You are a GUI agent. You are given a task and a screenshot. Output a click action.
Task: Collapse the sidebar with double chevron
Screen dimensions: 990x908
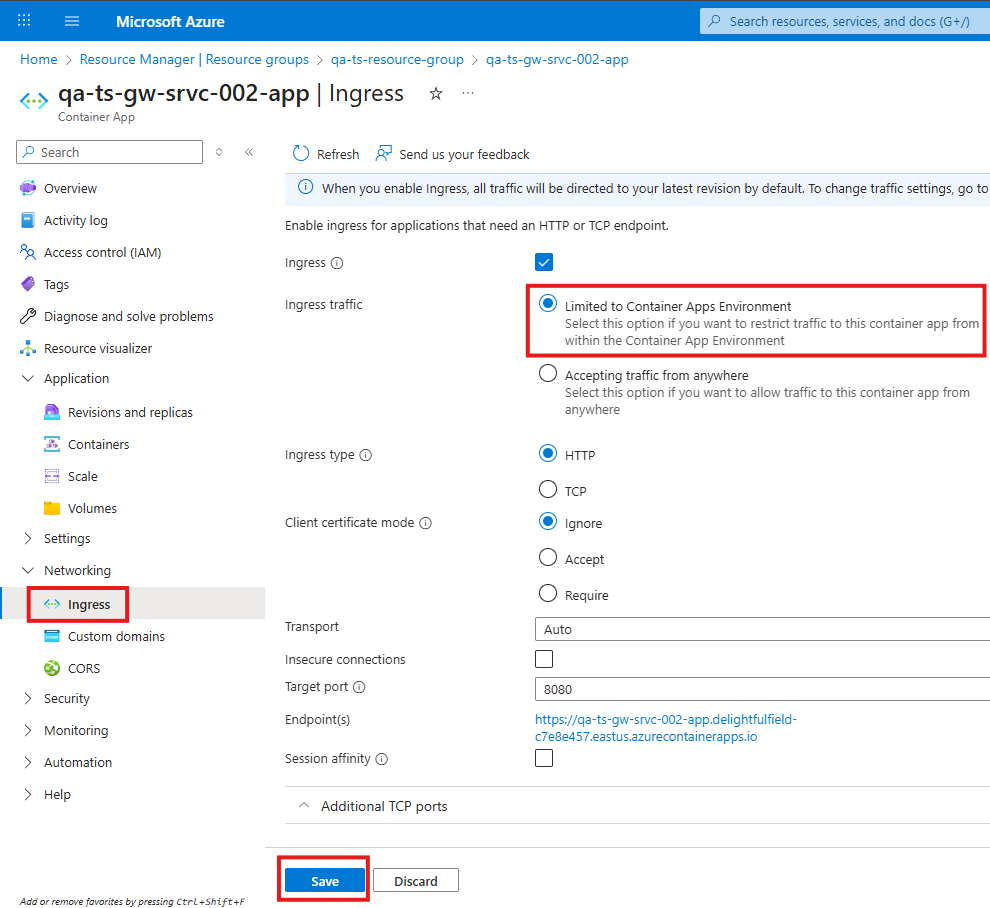pyautogui.click(x=249, y=152)
